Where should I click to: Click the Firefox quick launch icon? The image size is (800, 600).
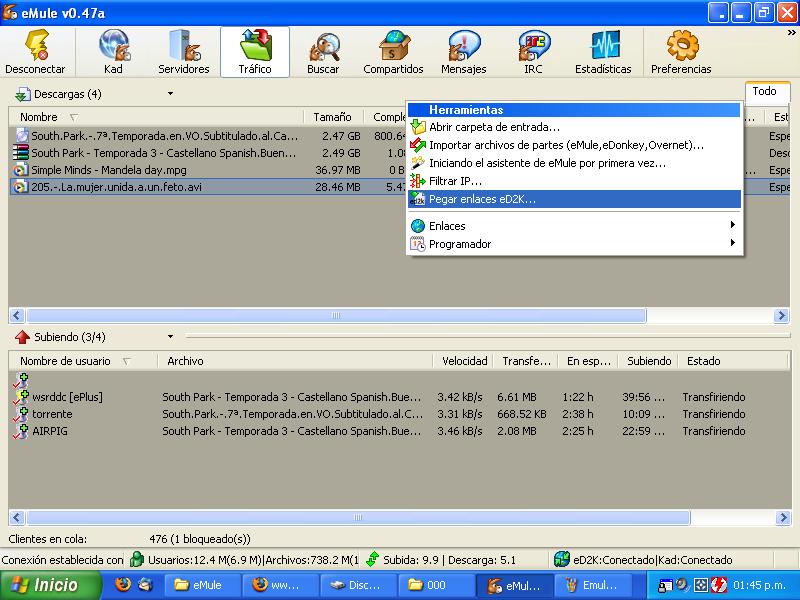pos(123,585)
